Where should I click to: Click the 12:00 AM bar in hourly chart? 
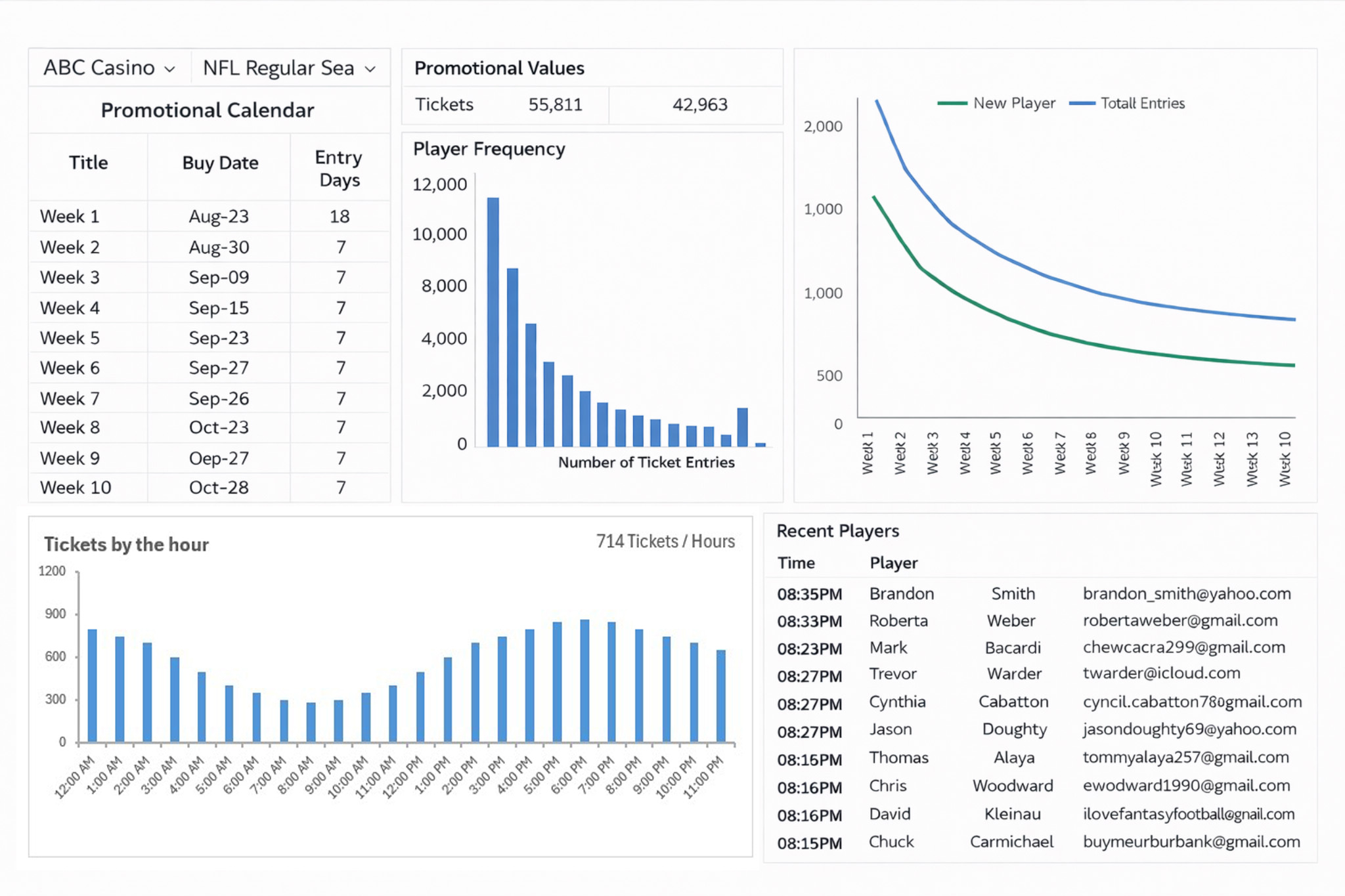(x=92, y=685)
